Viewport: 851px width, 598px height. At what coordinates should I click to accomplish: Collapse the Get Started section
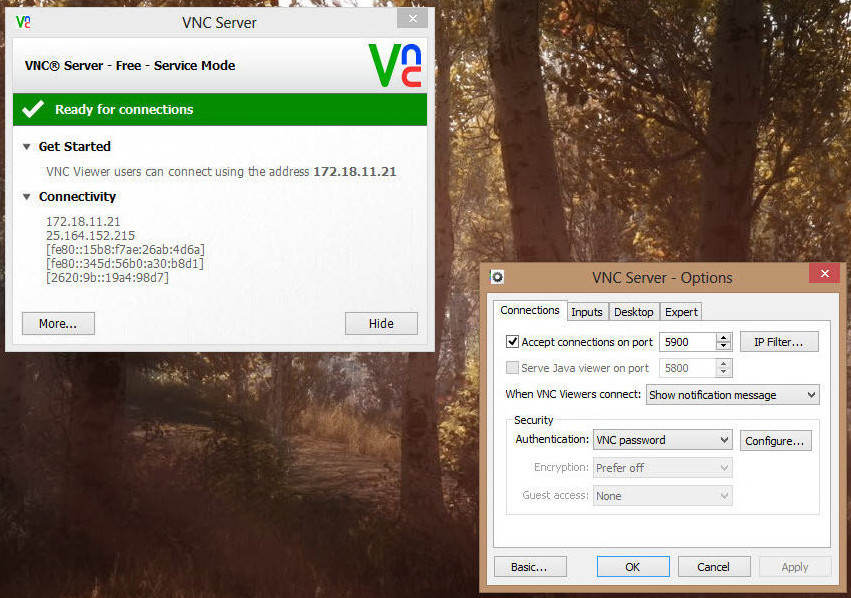27,147
